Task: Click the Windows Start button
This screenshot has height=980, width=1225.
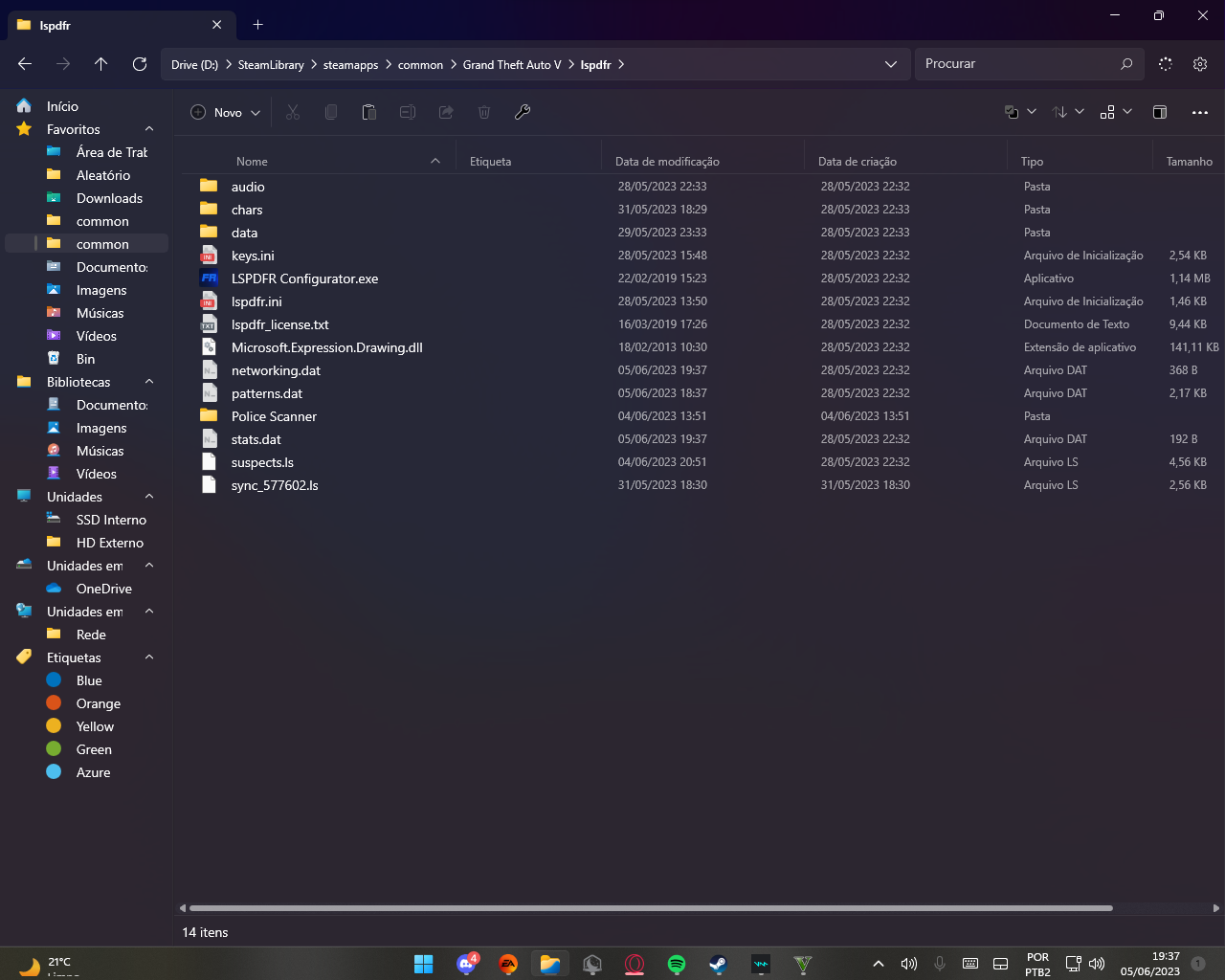Action: 424,964
